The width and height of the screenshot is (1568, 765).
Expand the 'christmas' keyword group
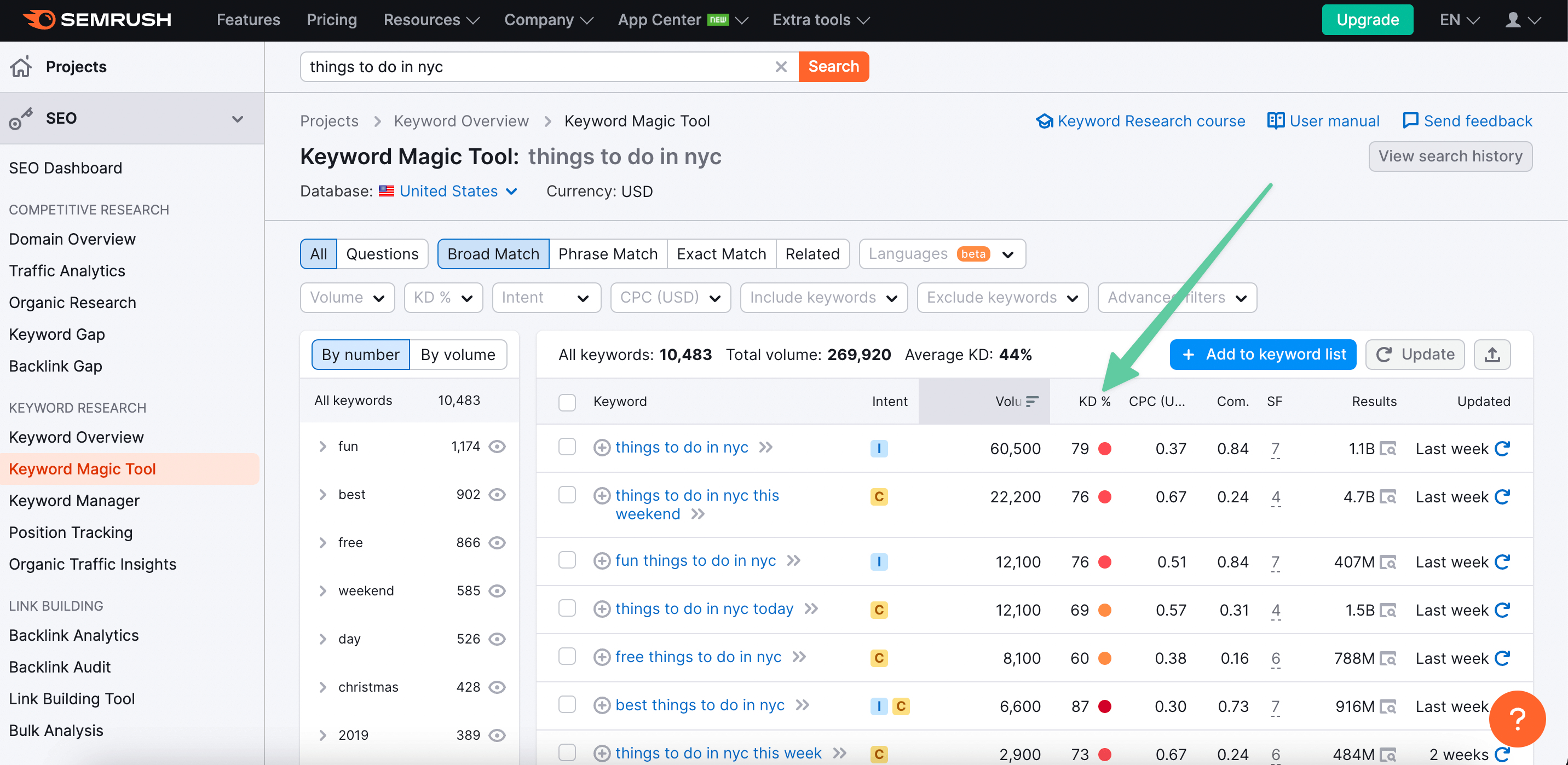click(322, 688)
